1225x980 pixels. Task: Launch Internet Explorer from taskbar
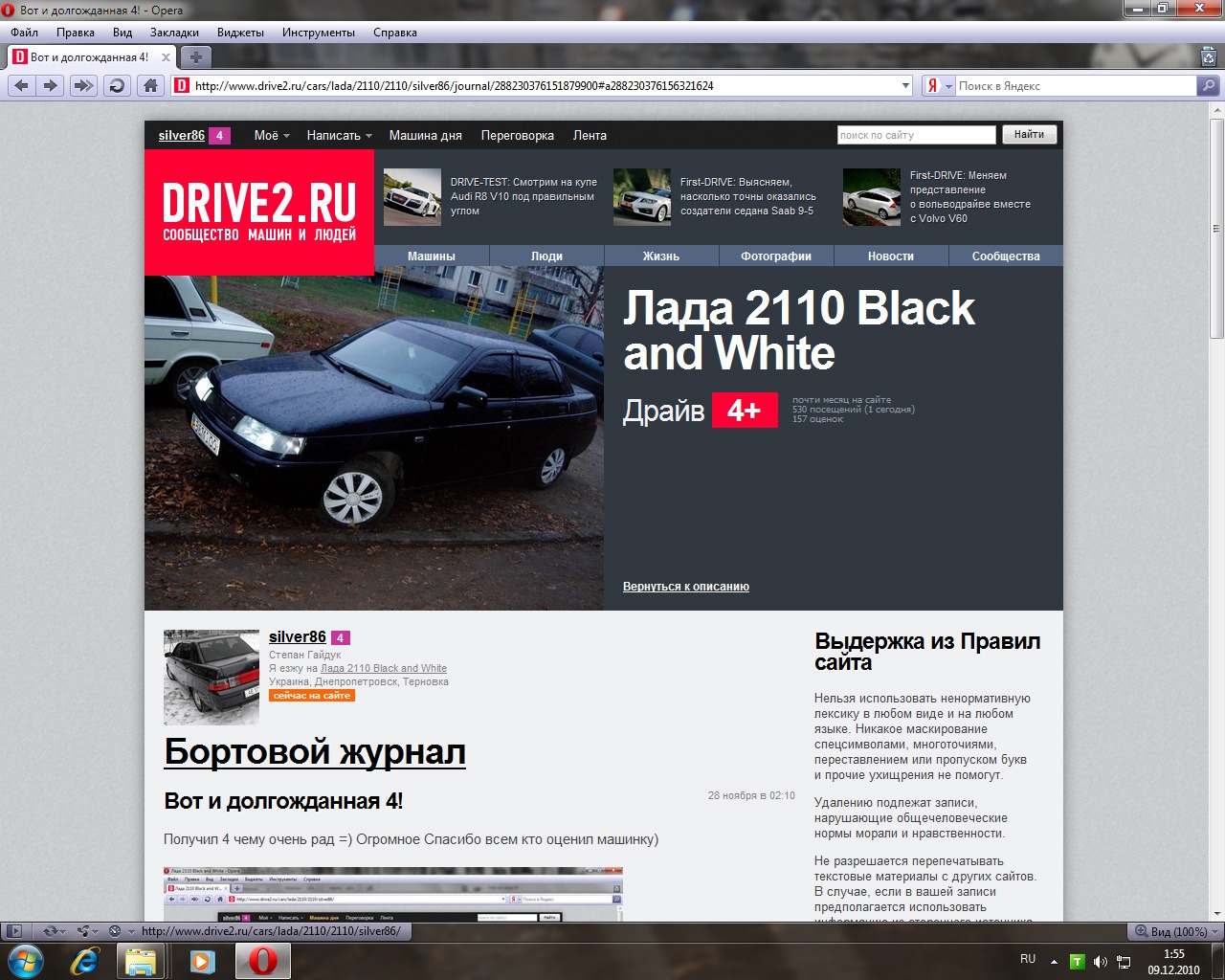point(85,961)
